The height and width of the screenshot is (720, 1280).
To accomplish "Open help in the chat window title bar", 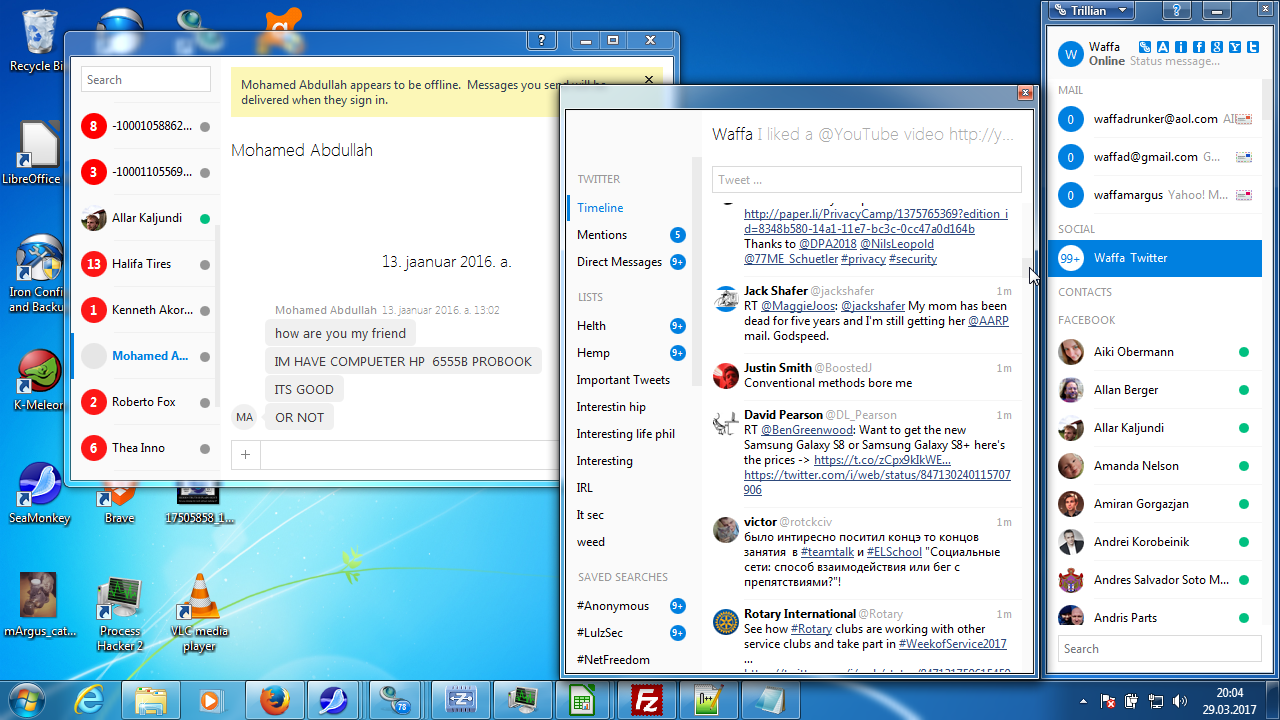I will [x=541, y=40].
